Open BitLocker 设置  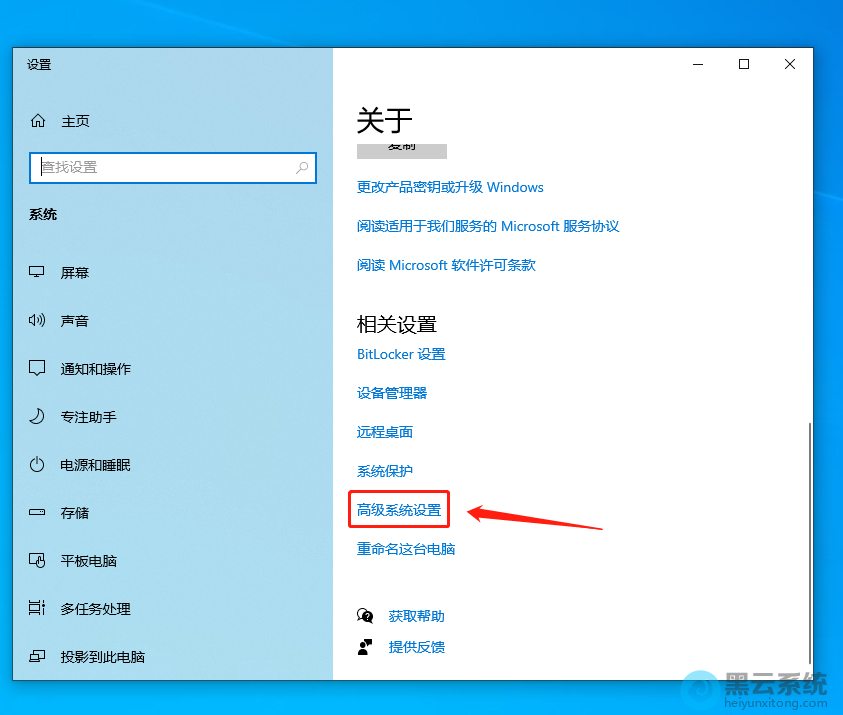[401, 354]
